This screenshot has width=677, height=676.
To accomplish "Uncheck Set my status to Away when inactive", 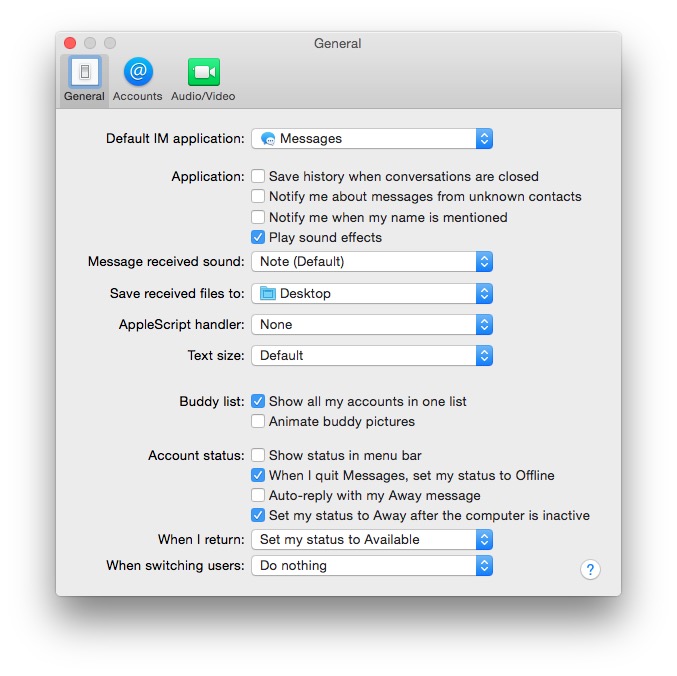I will 258,515.
